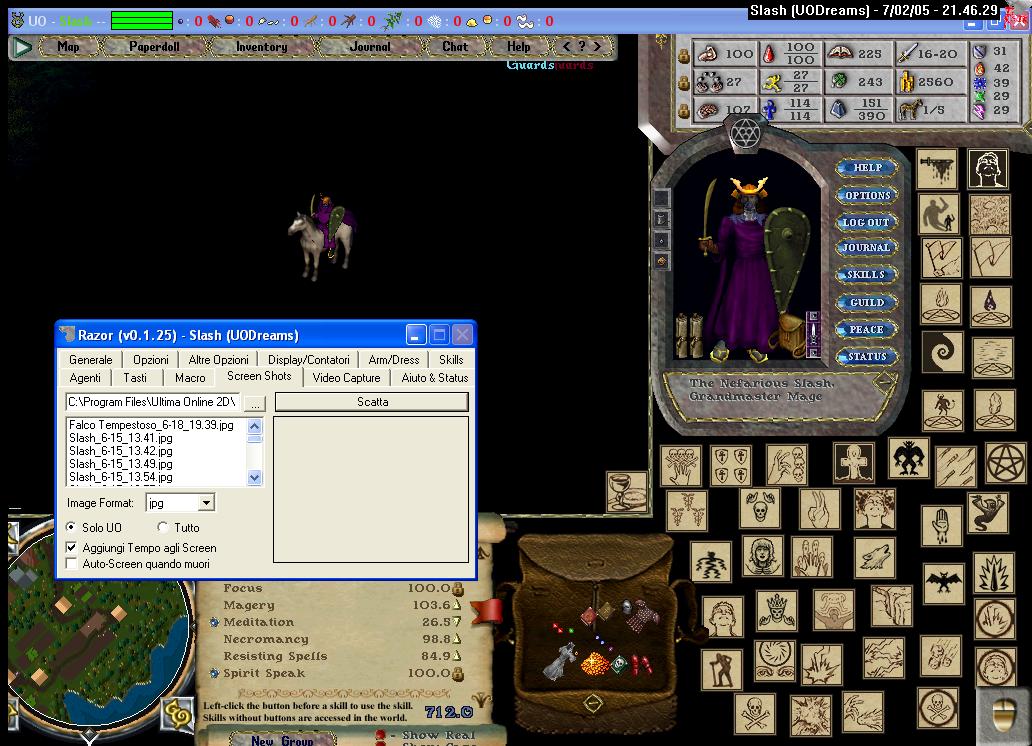Viewport: 1032px width, 746px height.
Task: Click the spiral vortex spell icon
Action: click(x=942, y=352)
